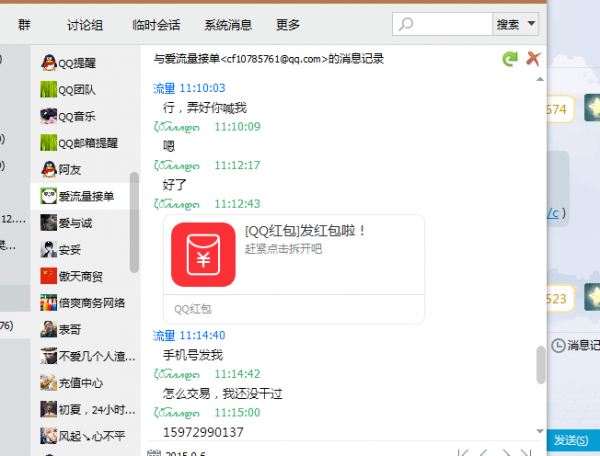
Task: Select QQ提醒 penguin avatar contact
Action: click(49, 63)
